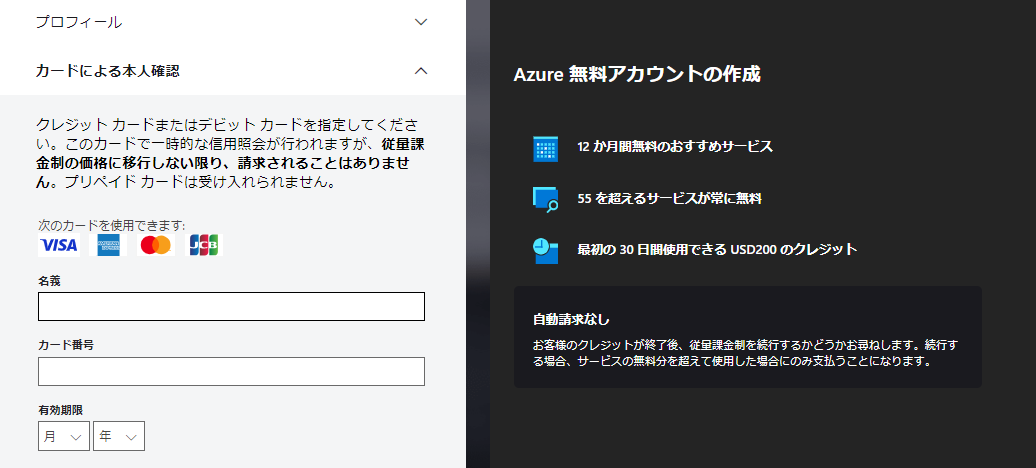
Task: Click the magnifier-window icon for 55 services
Action: (x=545, y=199)
